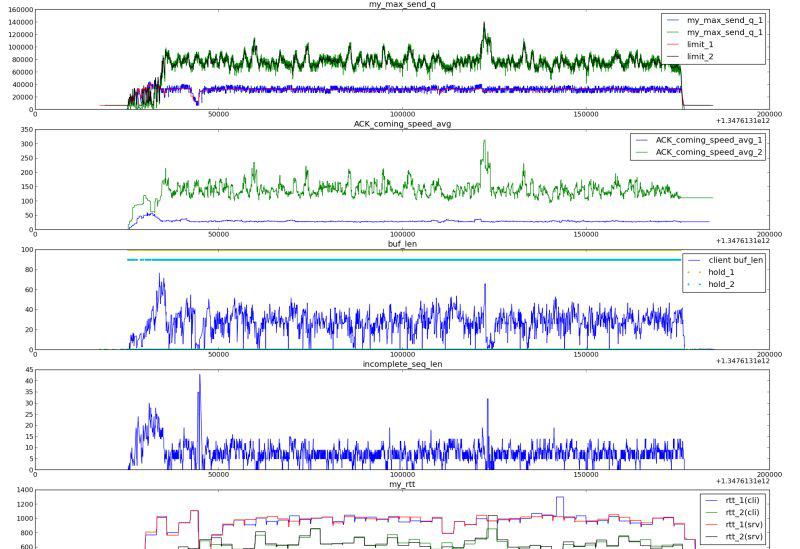800x549 pixels.
Task: Click the 160000 y-axis tick label
Action: [20, 10]
